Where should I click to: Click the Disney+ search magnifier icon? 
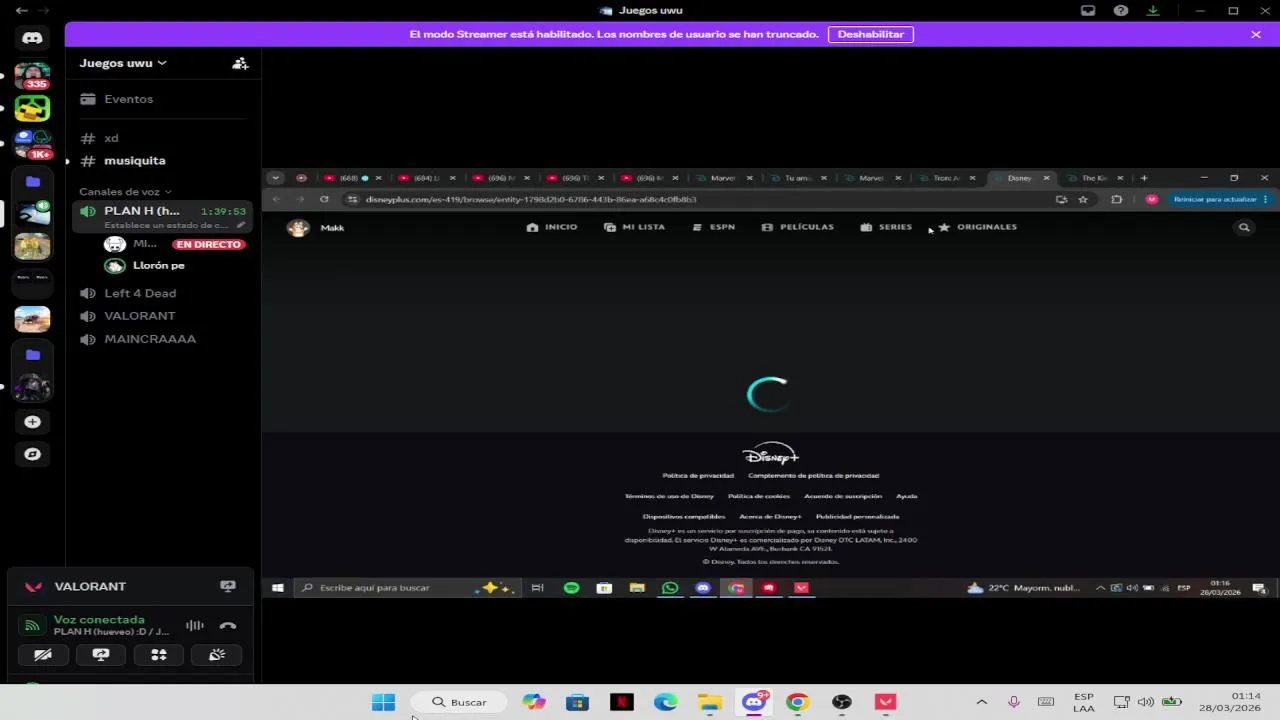pos(1244,228)
